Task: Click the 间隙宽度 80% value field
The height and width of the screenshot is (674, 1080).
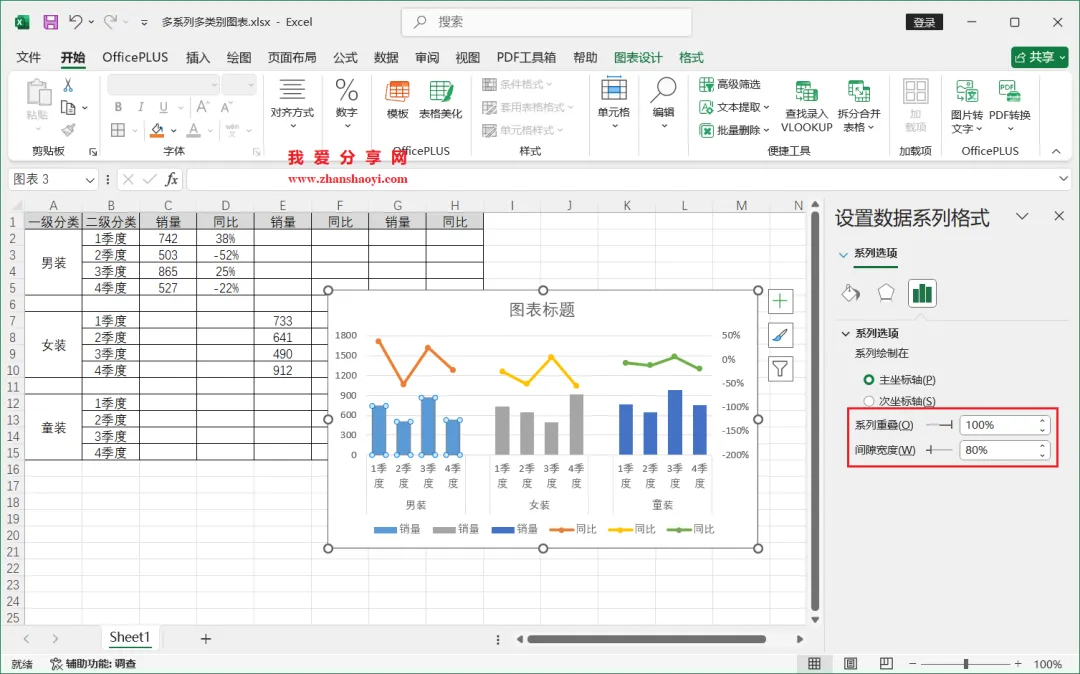Action: [x=998, y=450]
